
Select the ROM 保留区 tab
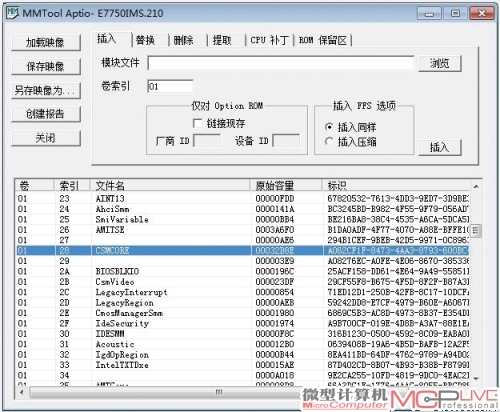click(x=323, y=40)
